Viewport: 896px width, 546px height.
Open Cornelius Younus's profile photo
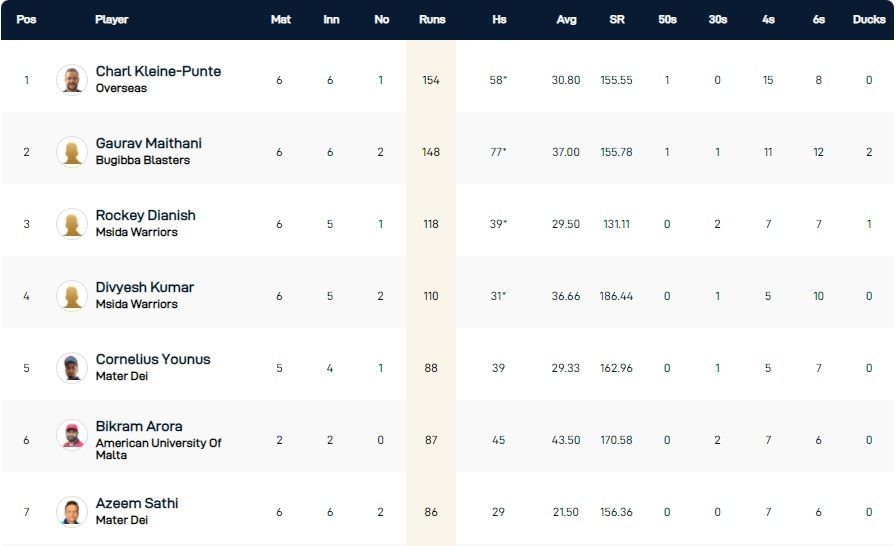click(72, 368)
